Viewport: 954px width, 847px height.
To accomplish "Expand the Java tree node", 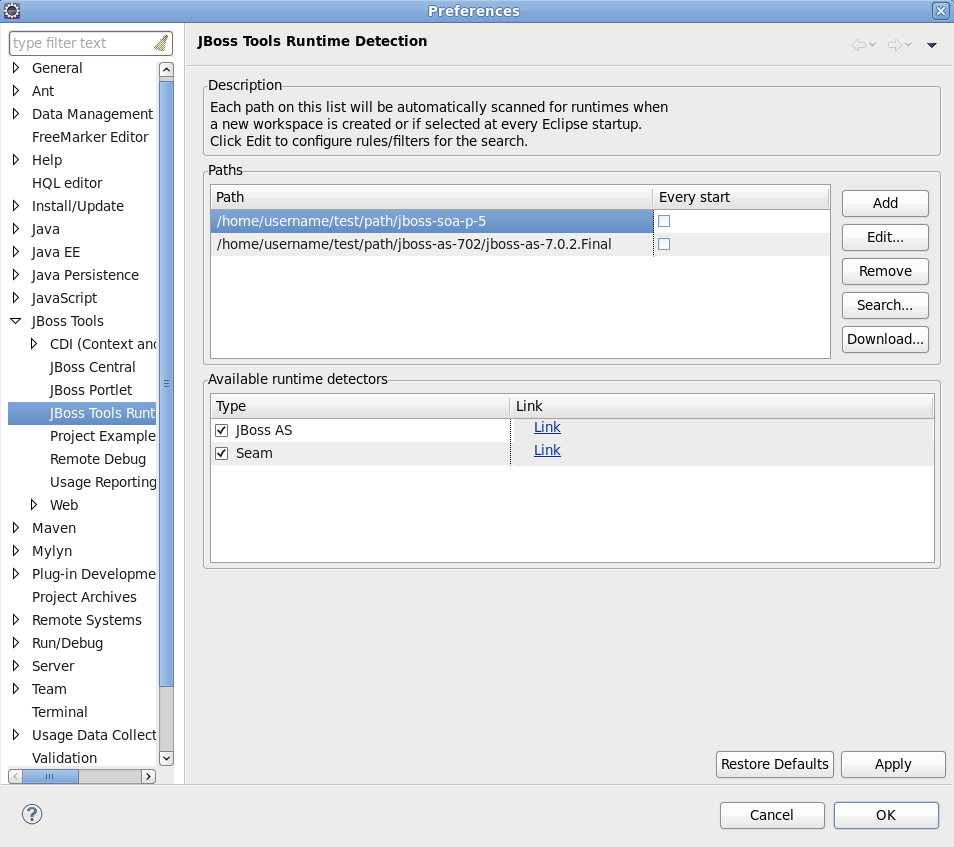I will pyautogui.click(x=16, y=229).
